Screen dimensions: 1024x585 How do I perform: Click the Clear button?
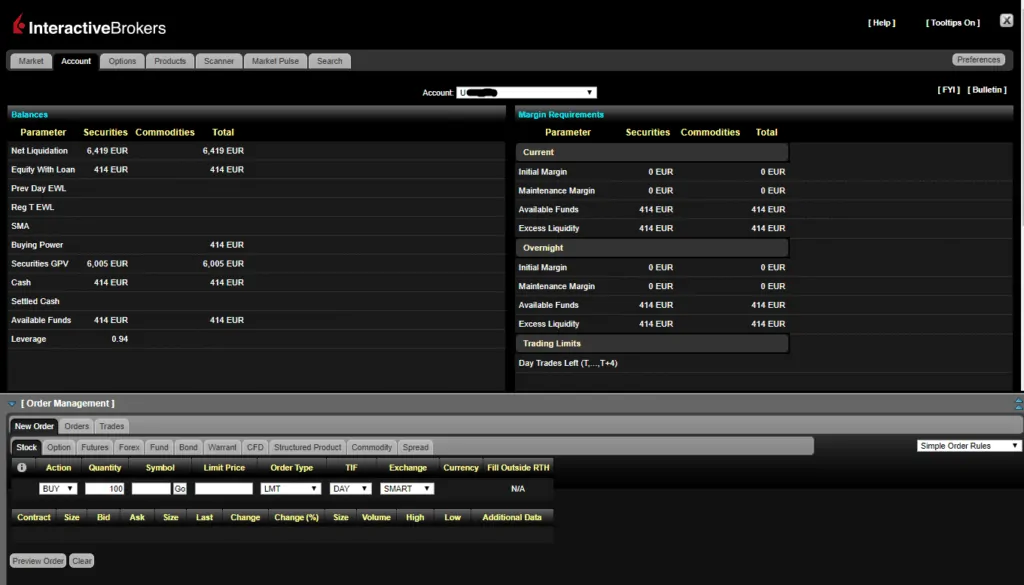(x=82, y=561)
